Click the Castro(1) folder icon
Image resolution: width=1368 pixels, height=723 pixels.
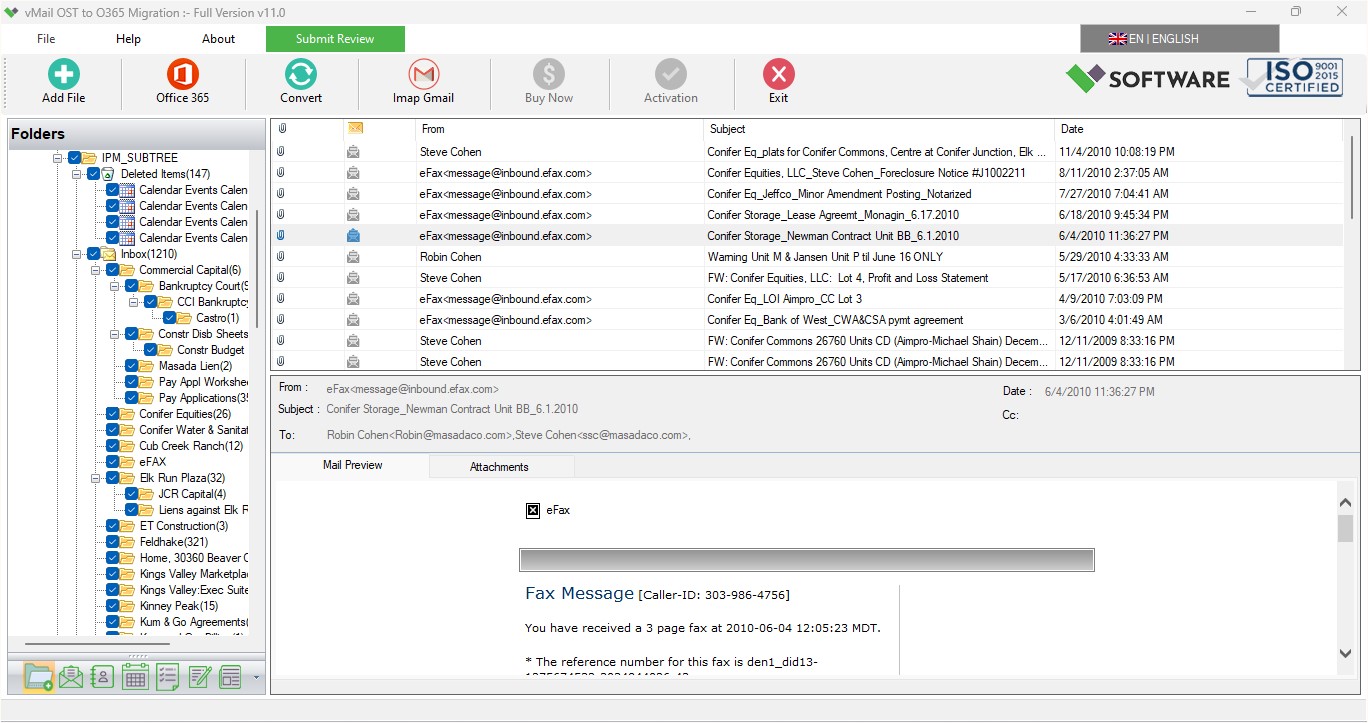point(185,318)
